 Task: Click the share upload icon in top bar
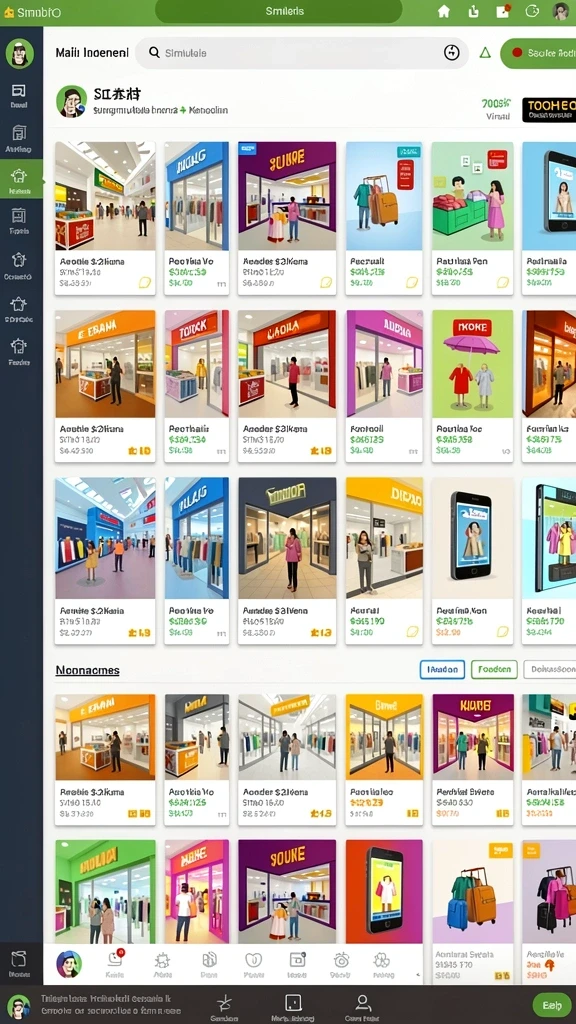[x=474, y=11]
